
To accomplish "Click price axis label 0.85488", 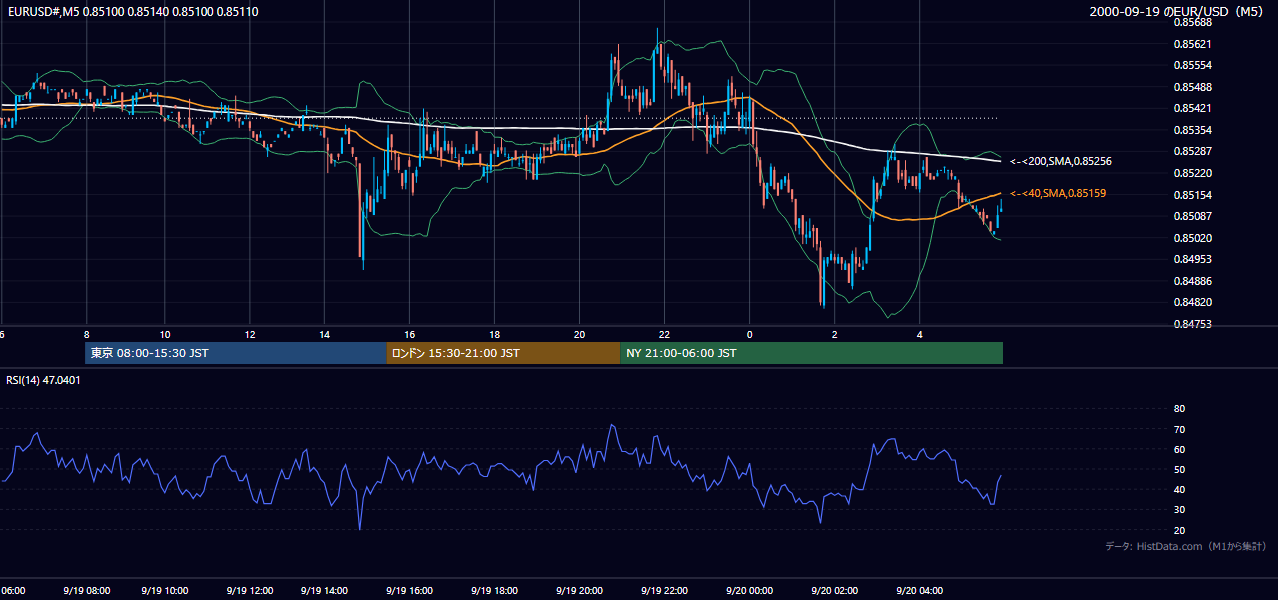I will click(1192, 87).
